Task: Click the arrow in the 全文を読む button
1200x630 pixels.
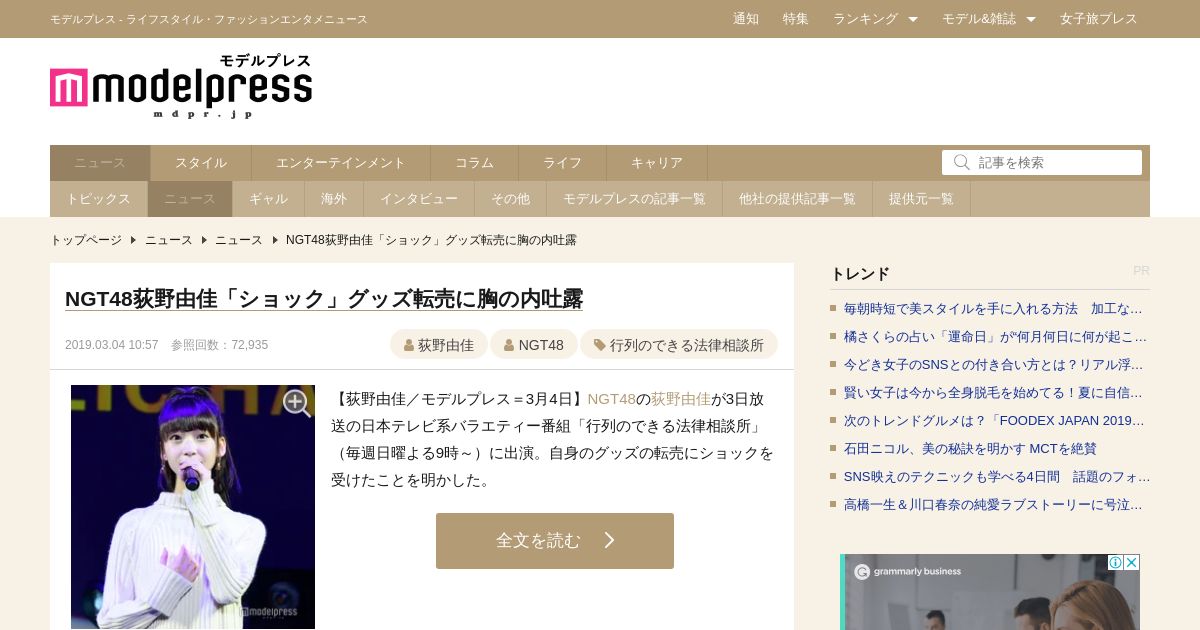Action: [609, 540]
